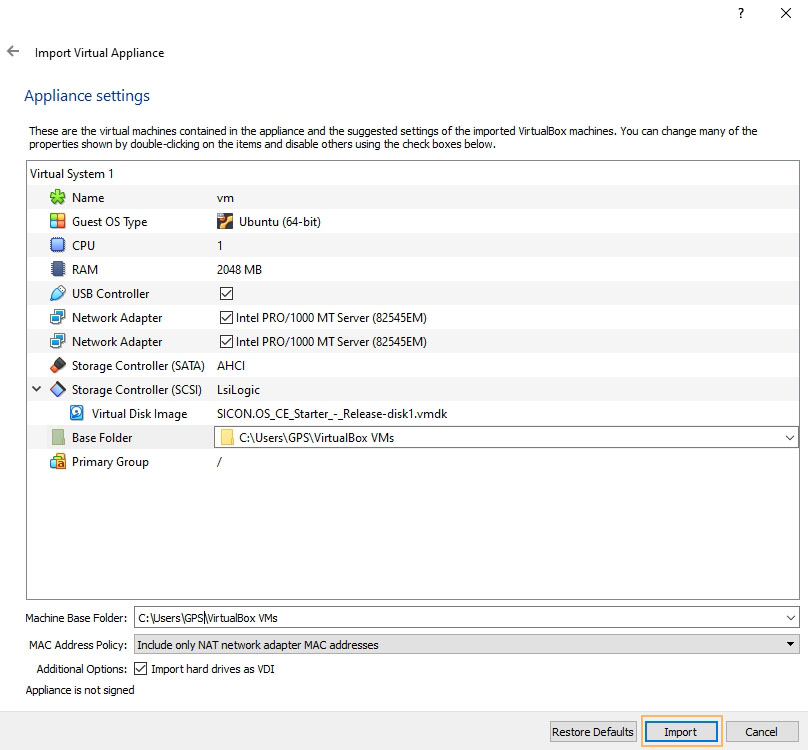
Task: Click the USB Controller icon
Action: [x=57, y=294]
